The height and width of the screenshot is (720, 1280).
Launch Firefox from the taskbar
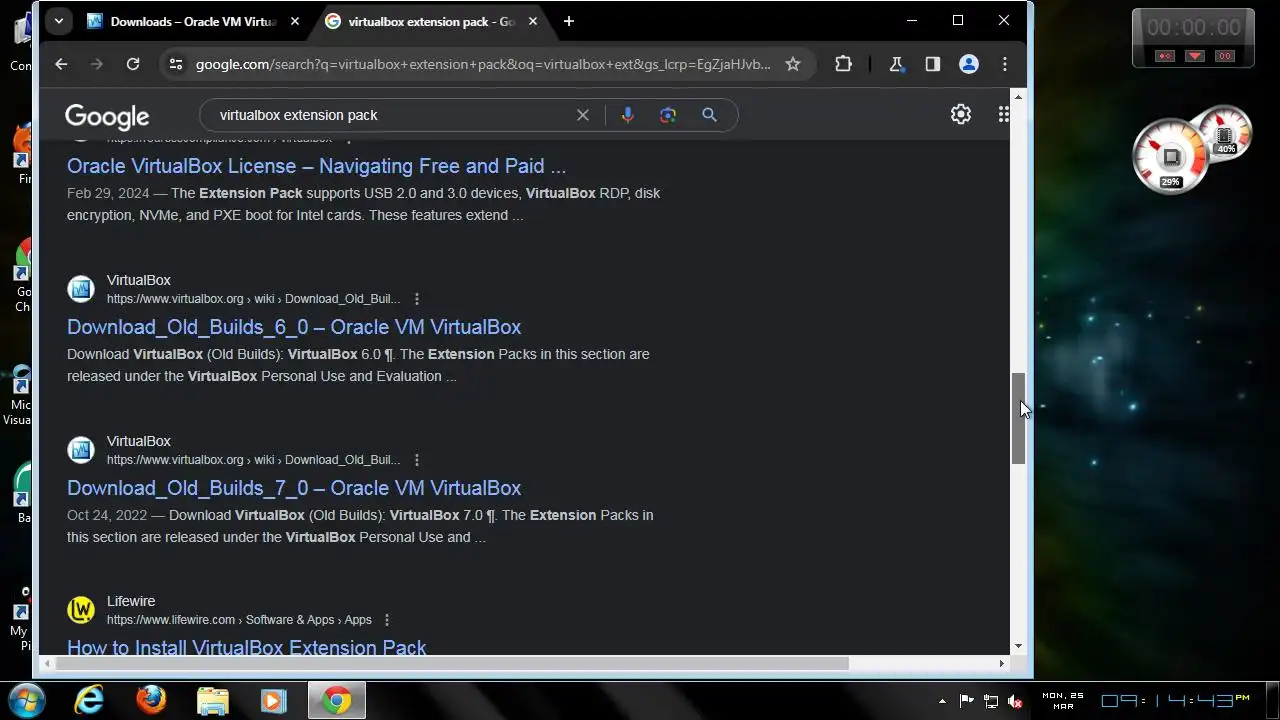pos(151,700)
